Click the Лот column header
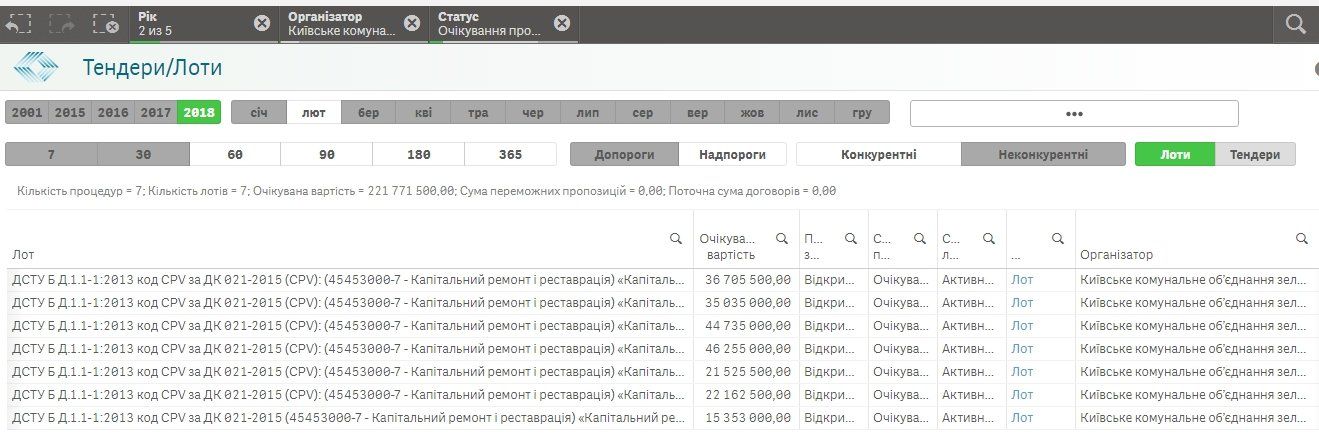 click(x=23, y=255)
